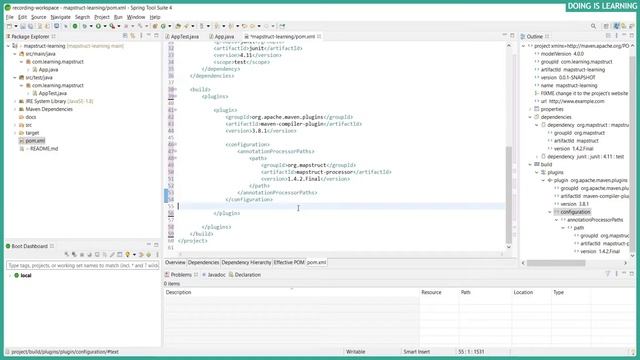Image resolution: width=640 pixels, height=360 pixels.
Task: Toggle code folding on line 46 configuration
Action: (176, 144)
